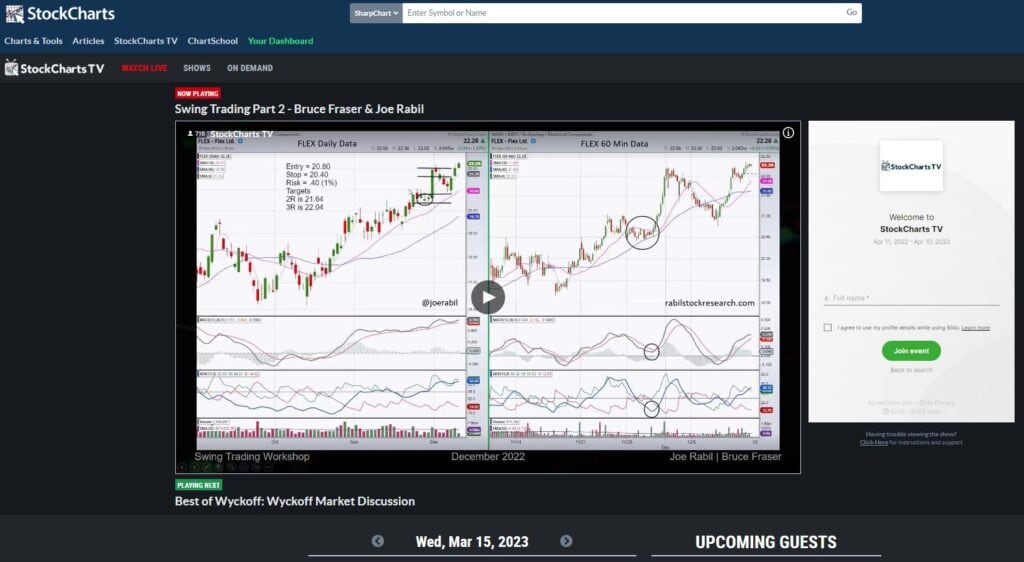This screenshot has height=562, width=1024.
Task: Open the Charts & Tools menu
Action: (33, 41)
